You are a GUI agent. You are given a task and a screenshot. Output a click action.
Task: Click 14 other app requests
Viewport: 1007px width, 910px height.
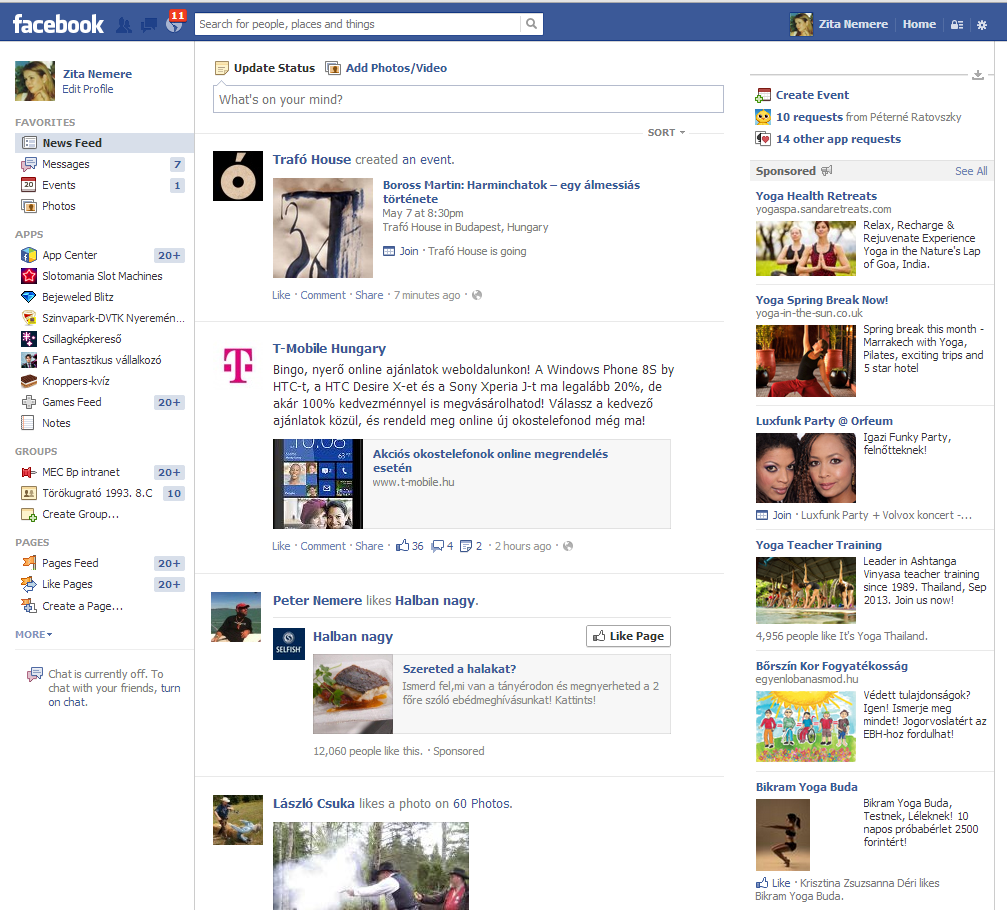click(x=838, y=139)
